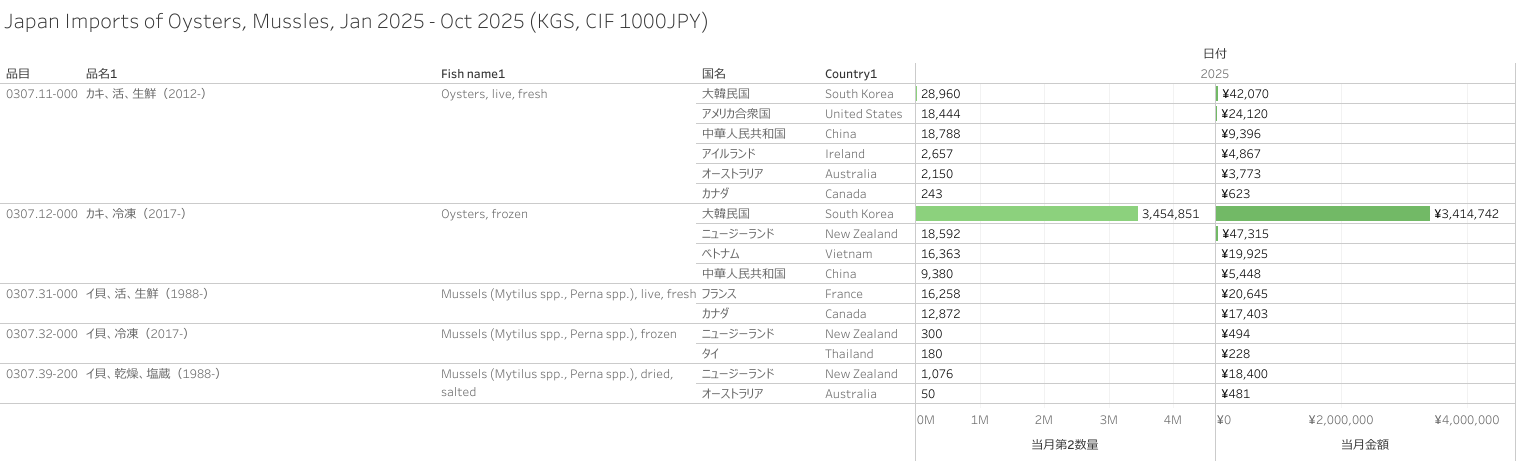Image resolution: width=1517 pixels, height=461 pixels.
Task: Click the "Thailand" country label
Action: click(x=849, y=354)
